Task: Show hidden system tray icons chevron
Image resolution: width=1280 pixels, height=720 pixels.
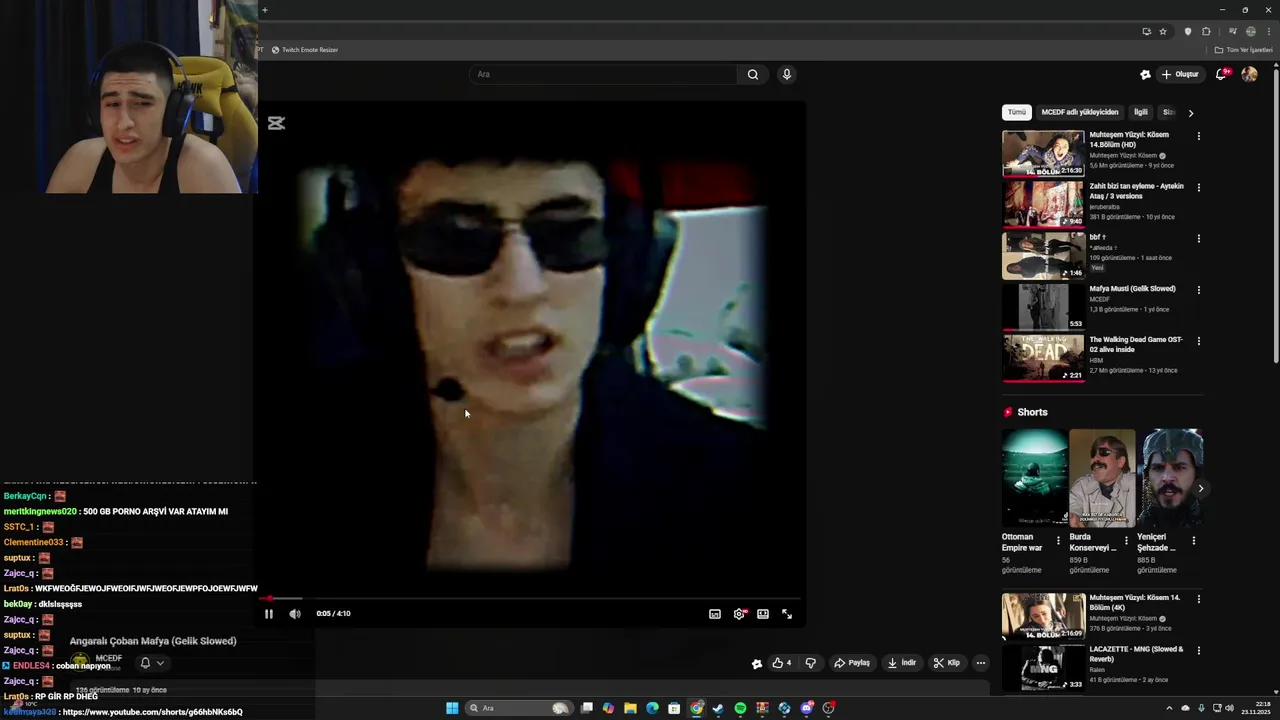Action: [x=1169, y=708]
